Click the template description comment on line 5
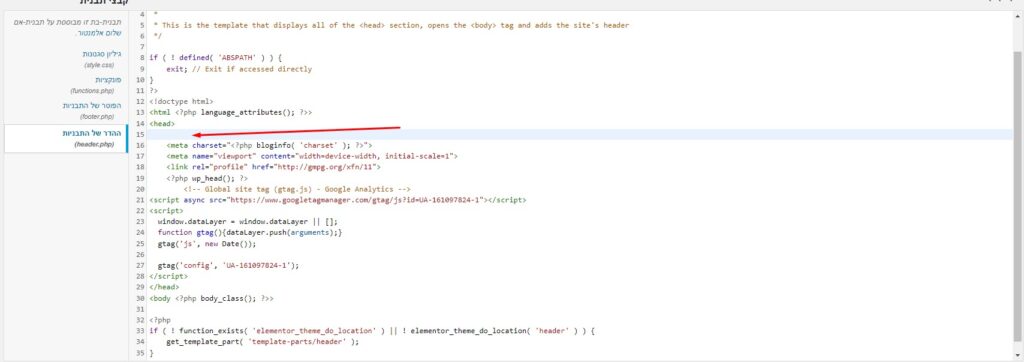 tap(391, 25)
